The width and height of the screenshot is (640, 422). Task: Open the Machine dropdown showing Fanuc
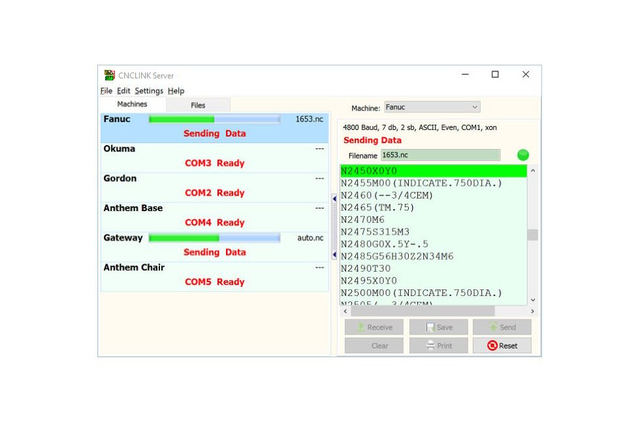coord(432,107)
